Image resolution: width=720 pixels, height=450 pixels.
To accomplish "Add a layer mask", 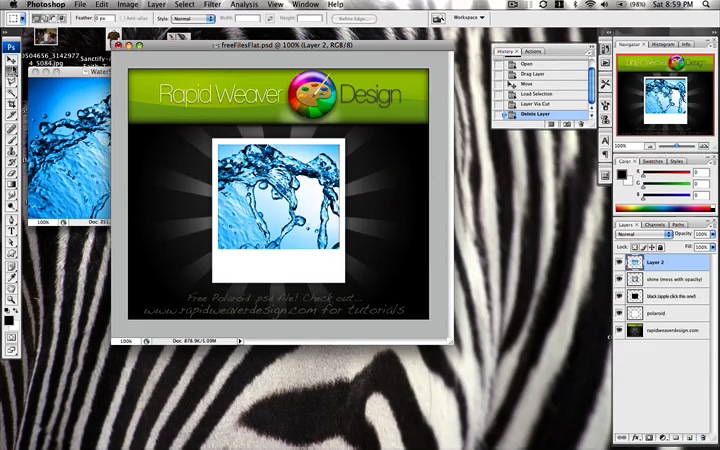I will click(x=649, y=438).
